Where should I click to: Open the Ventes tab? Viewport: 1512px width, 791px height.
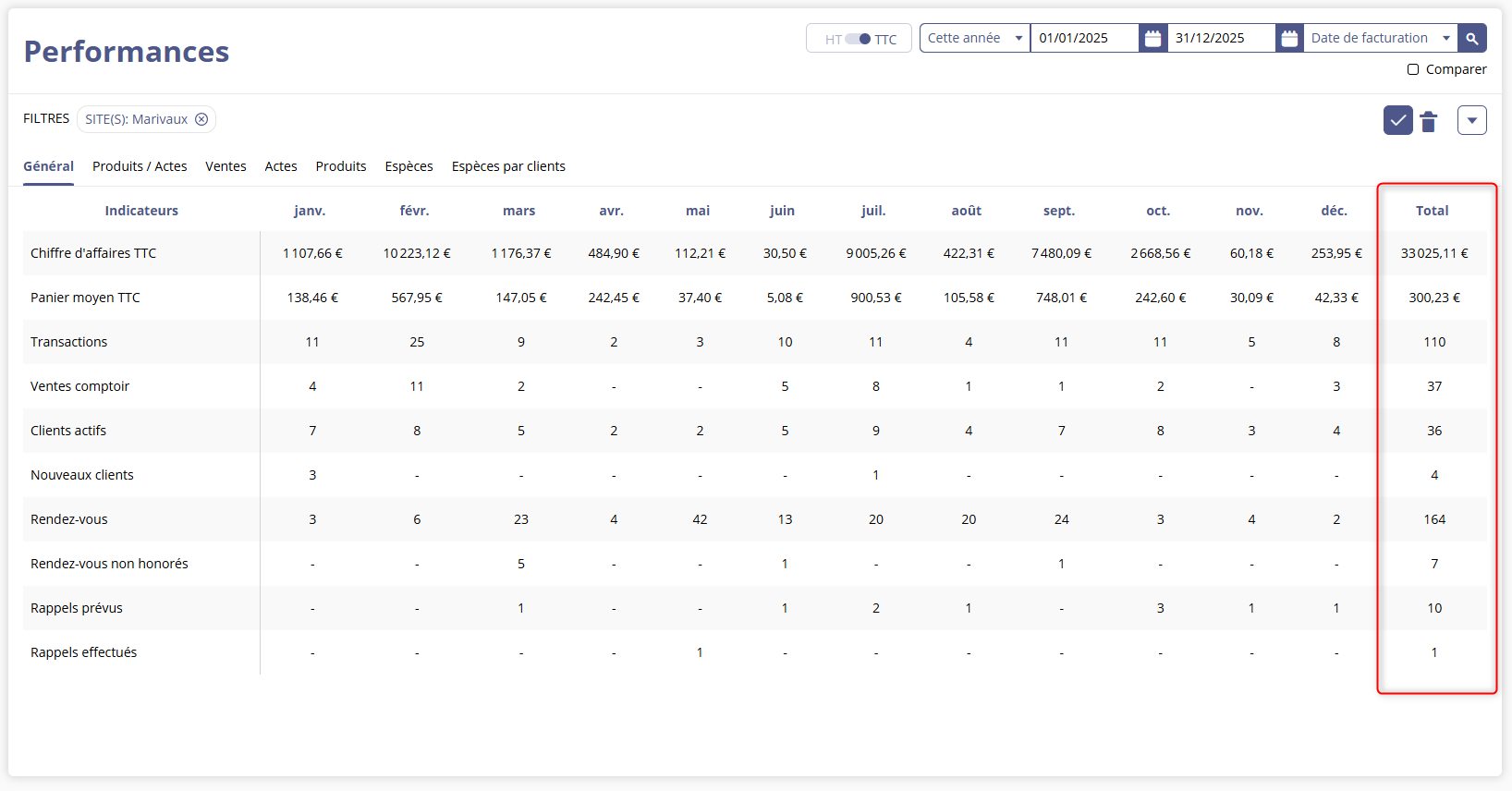coord(226,166)
